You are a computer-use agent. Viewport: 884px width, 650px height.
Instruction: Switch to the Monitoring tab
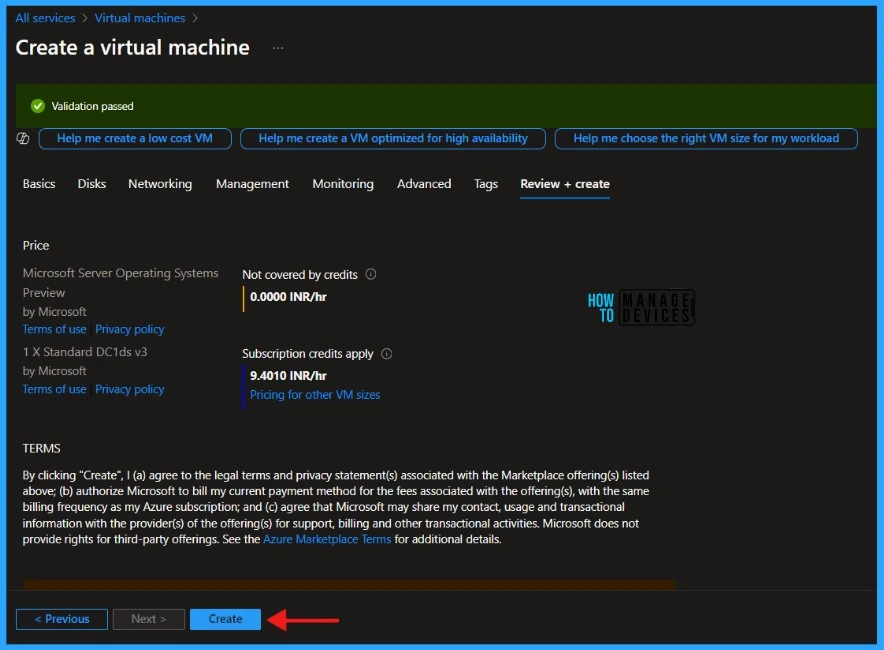[x=343, y=184]
